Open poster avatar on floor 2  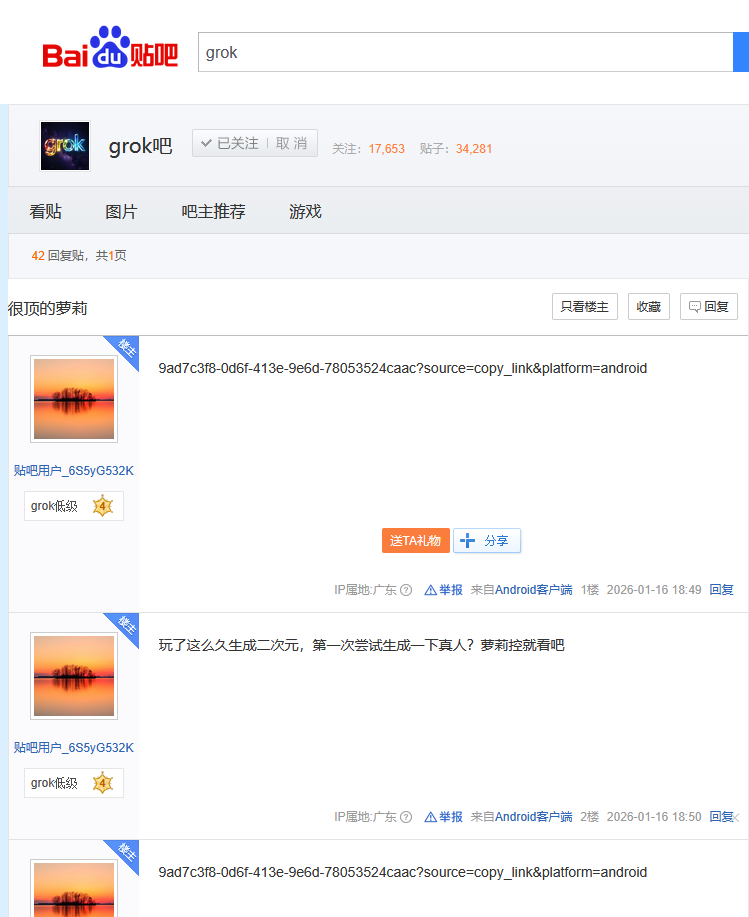coord(74,676)
